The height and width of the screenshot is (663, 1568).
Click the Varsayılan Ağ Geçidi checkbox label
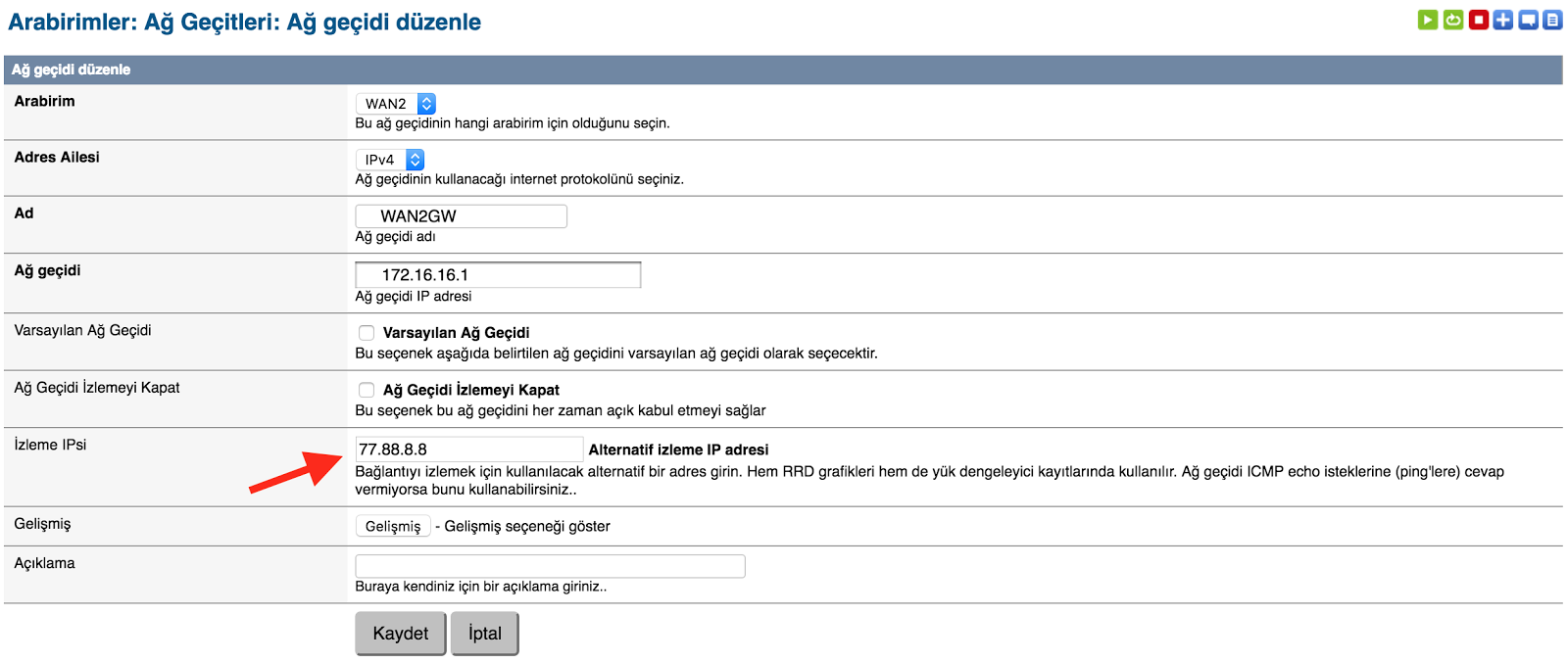click(x=456, y=333)
